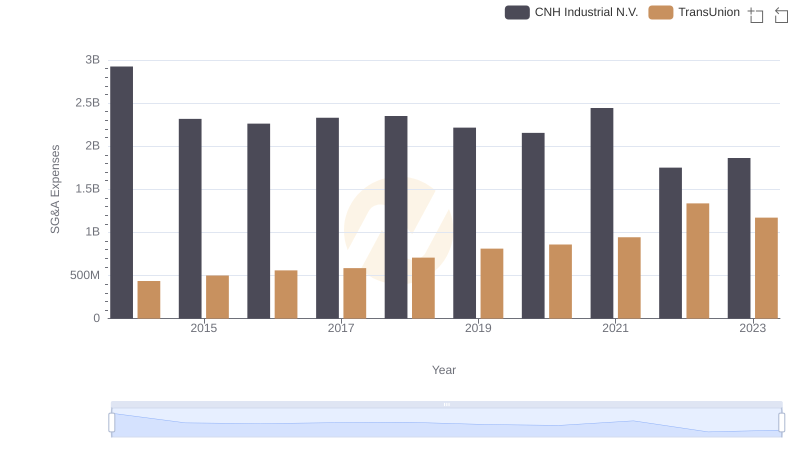
Task: Click the TransUnion bar for 2020
Action: [x=561, y=281]
